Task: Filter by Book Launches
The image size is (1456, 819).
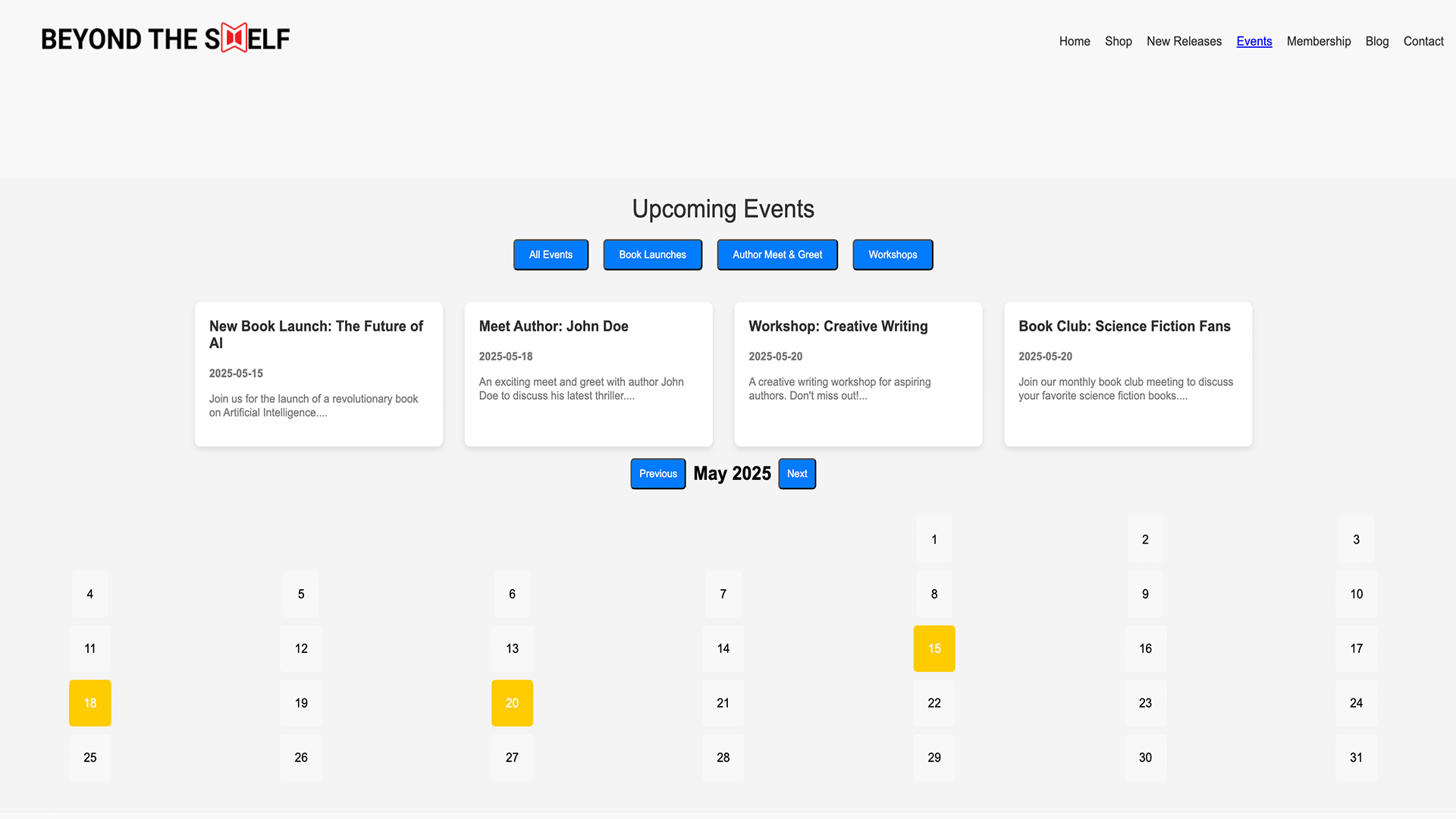Action: (652, 255)
